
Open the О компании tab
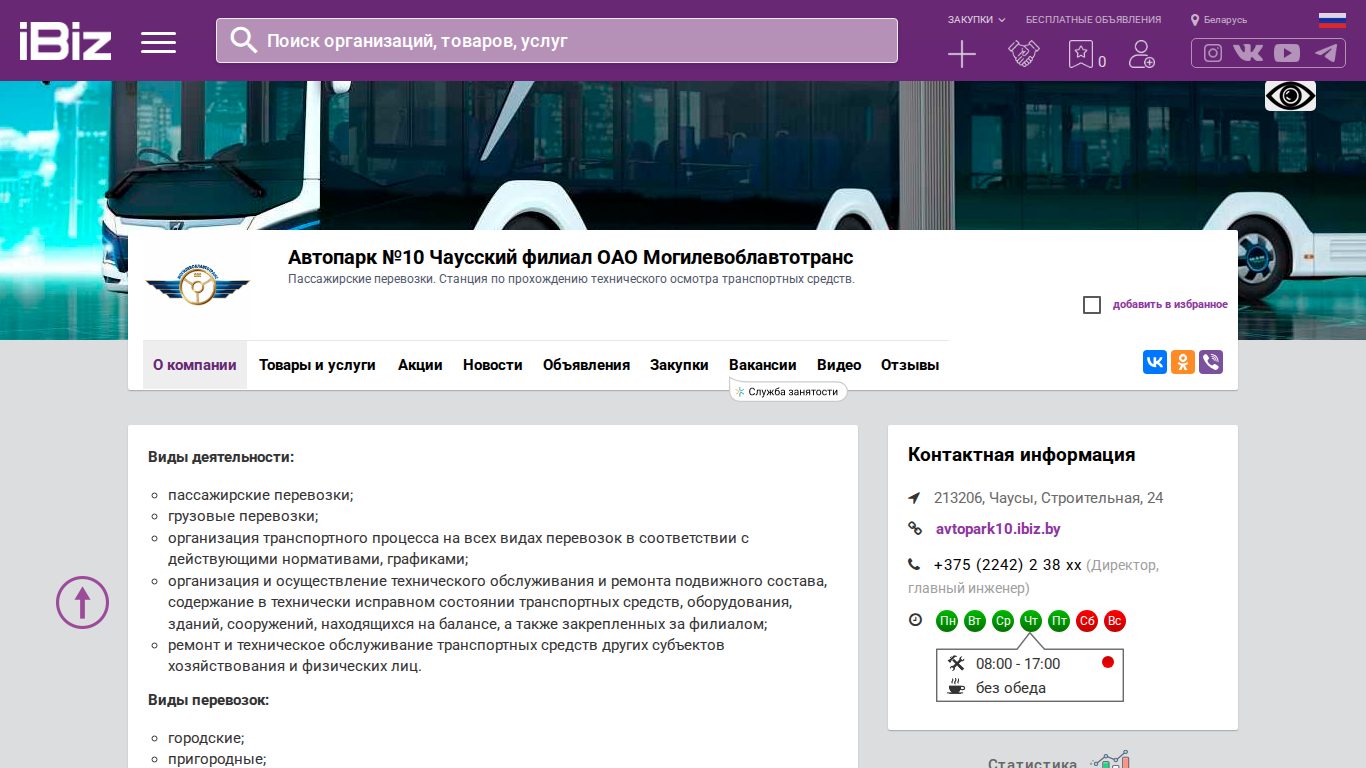tap(195, 365)
